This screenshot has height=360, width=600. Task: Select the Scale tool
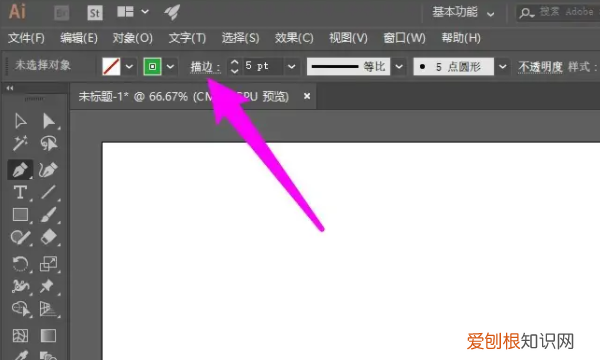coord(49,264)
